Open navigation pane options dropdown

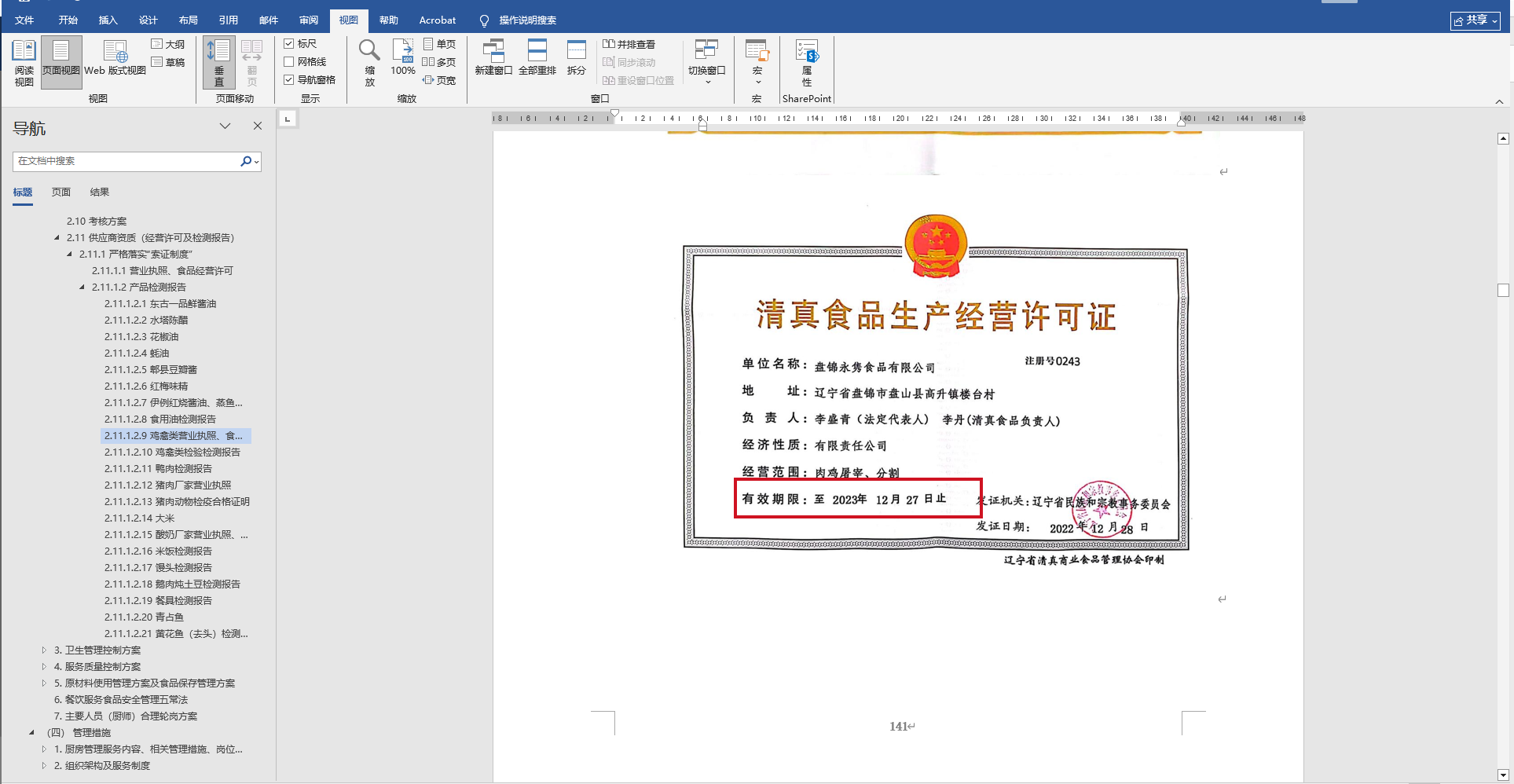pyautogui.click(x=225, y=126)
